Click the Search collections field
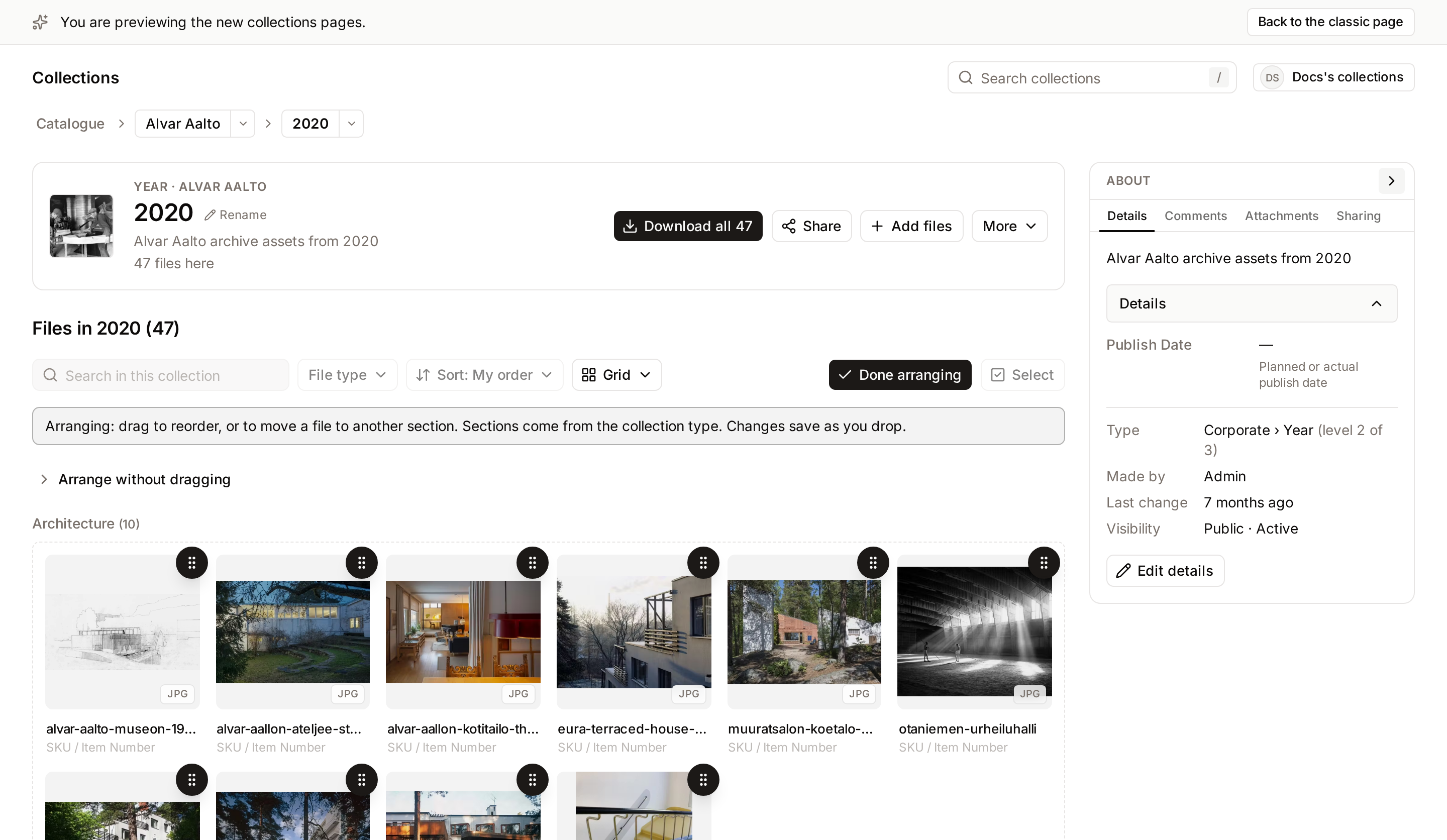The height and width of the screenshot is (840, 1447). tap(1092, 77)
